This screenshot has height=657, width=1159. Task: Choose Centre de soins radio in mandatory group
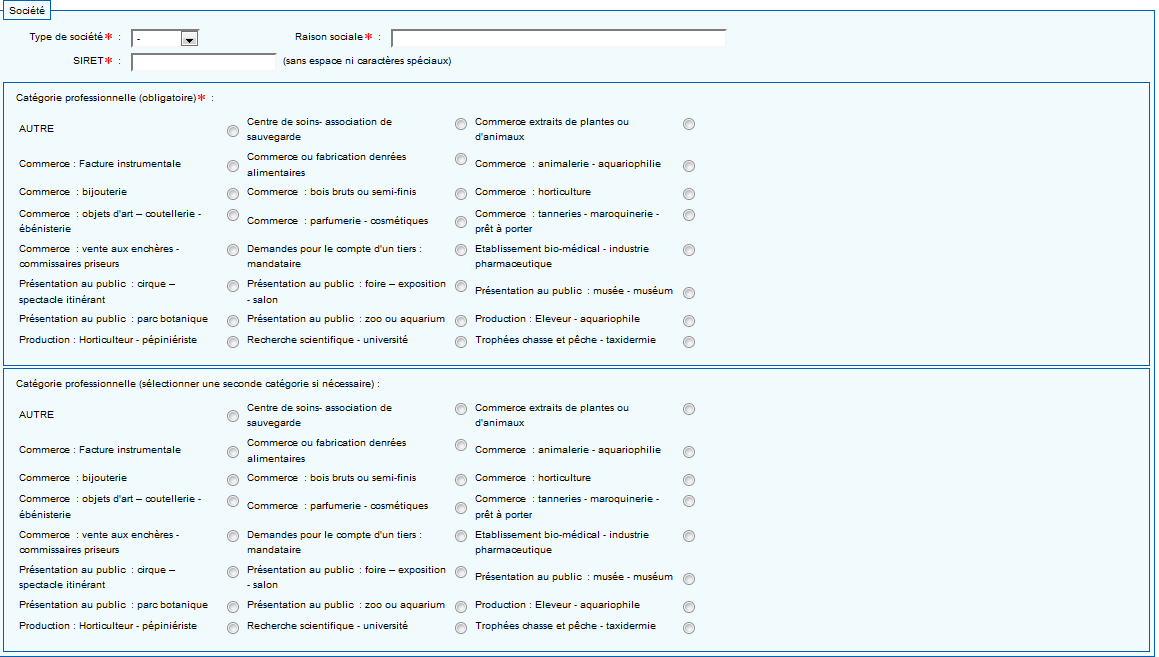tap(460, 124)
